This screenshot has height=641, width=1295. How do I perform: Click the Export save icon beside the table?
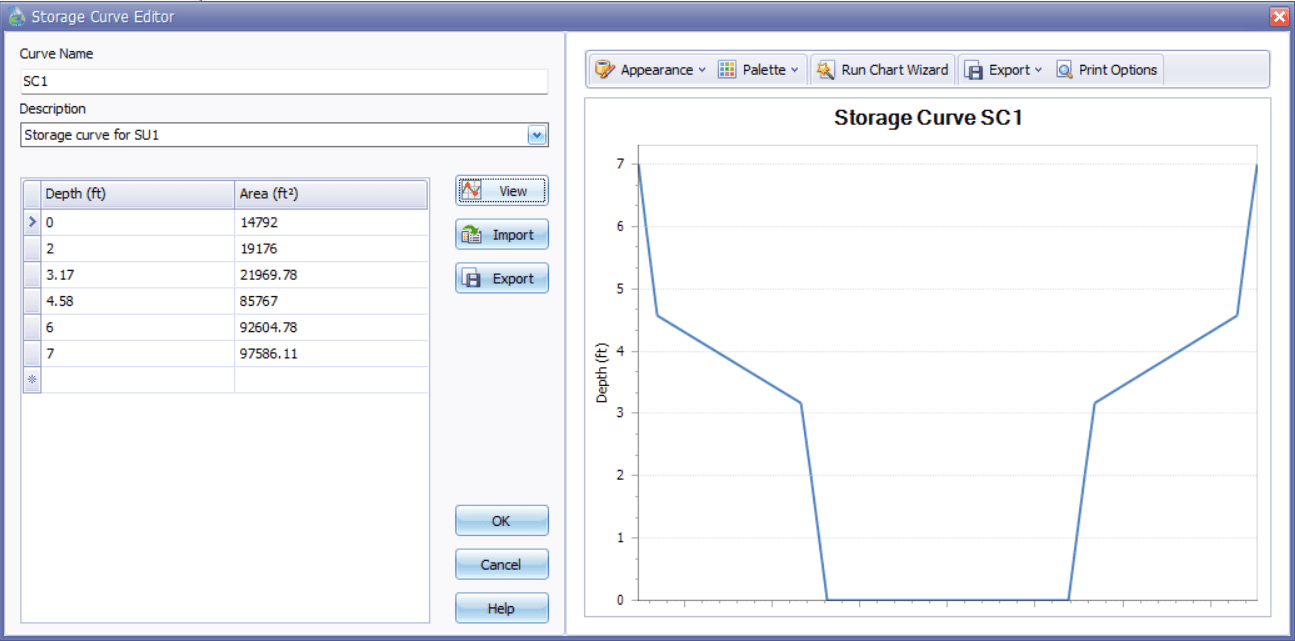coord(470,278)
